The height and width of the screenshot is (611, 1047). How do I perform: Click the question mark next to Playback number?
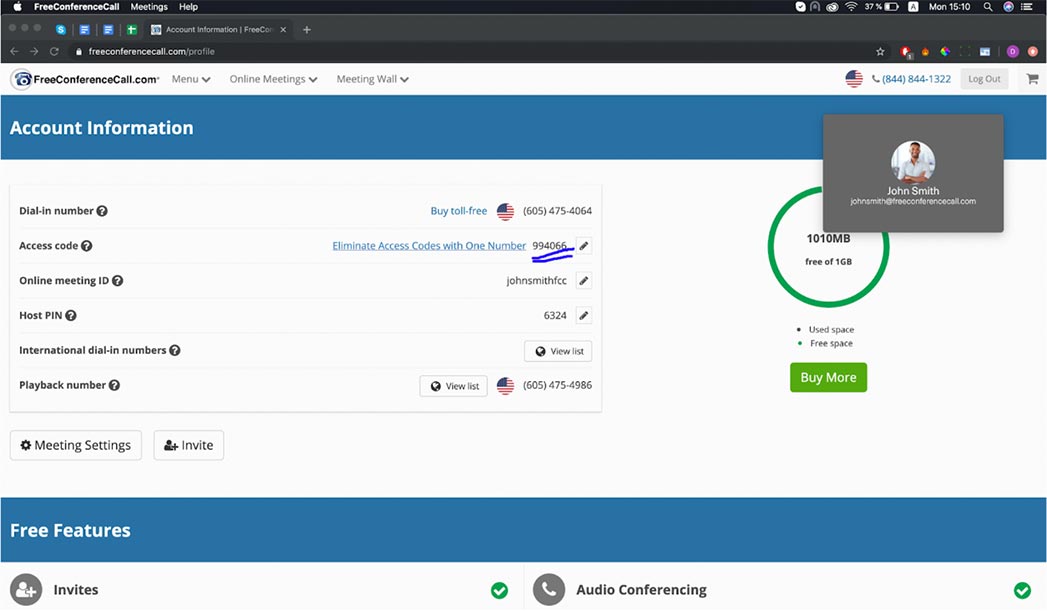[114, 386]
